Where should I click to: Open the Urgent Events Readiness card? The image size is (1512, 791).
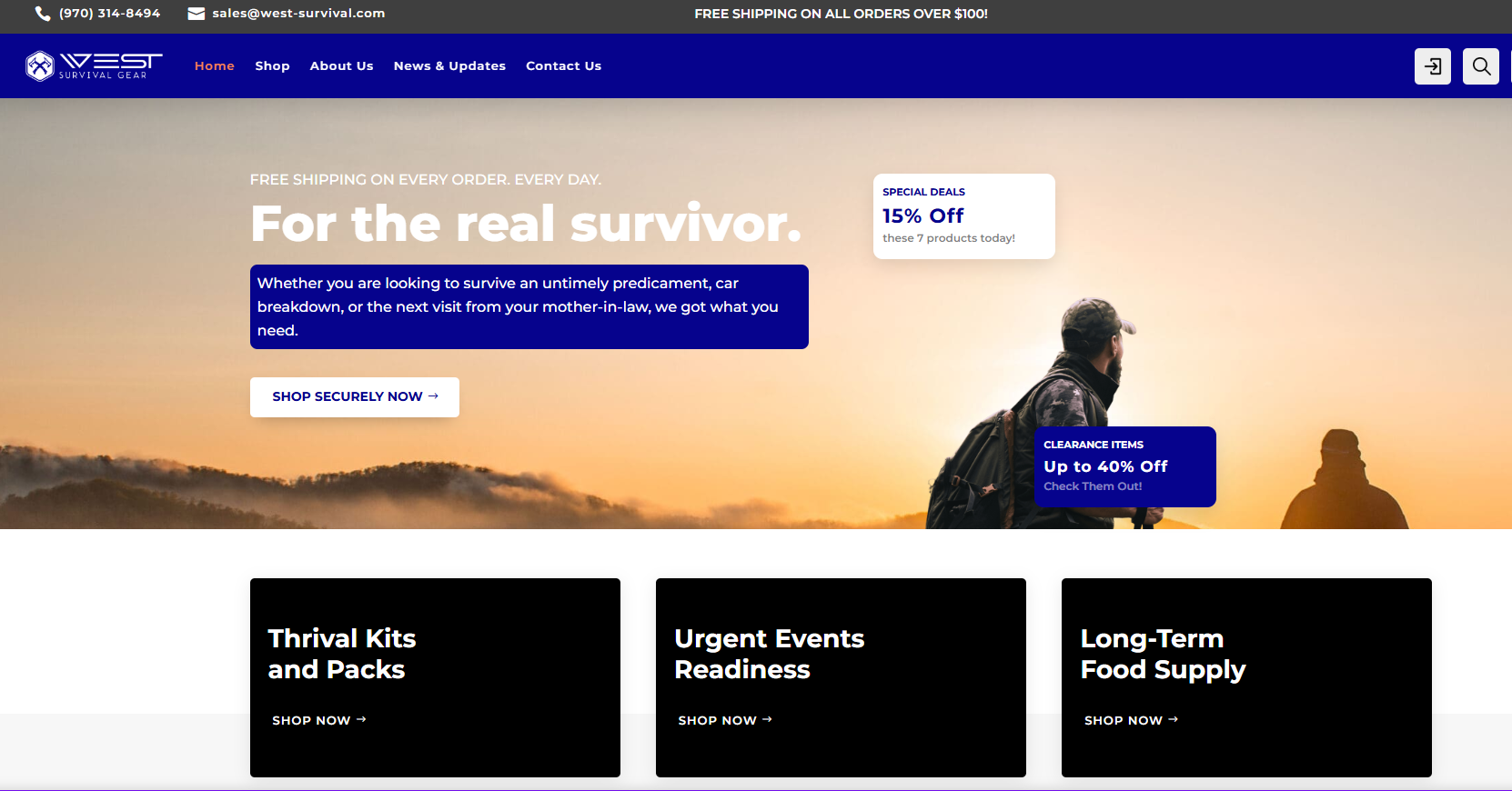(841, 677)
